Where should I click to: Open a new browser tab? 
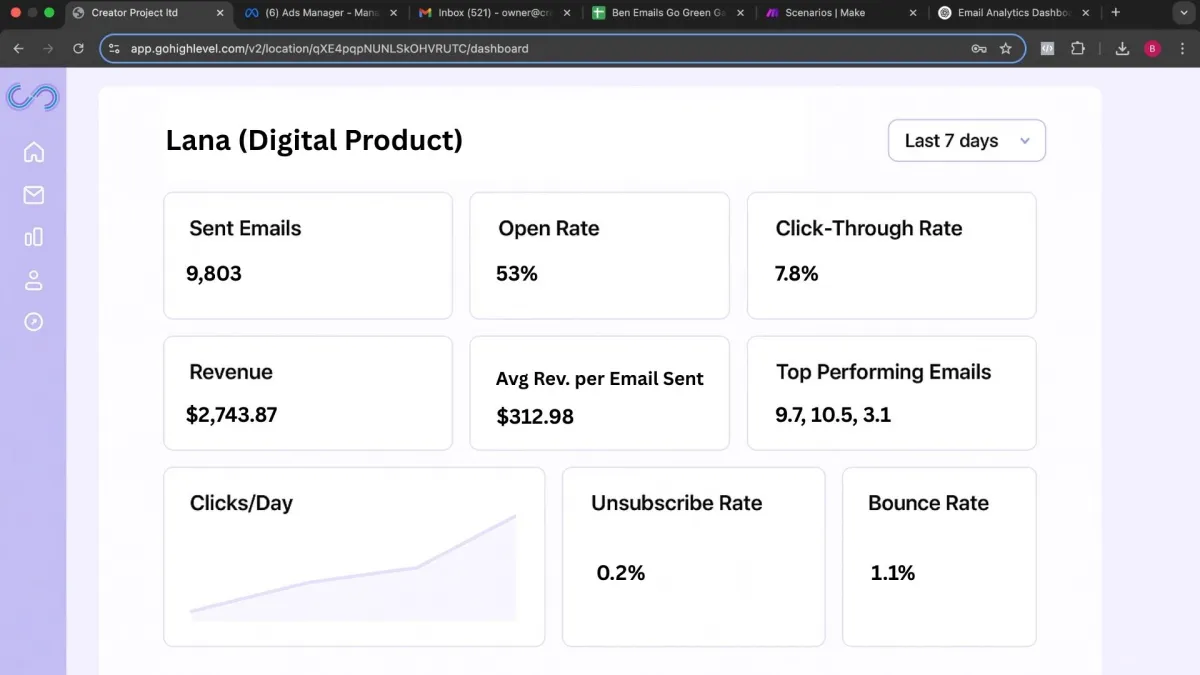1116,13
